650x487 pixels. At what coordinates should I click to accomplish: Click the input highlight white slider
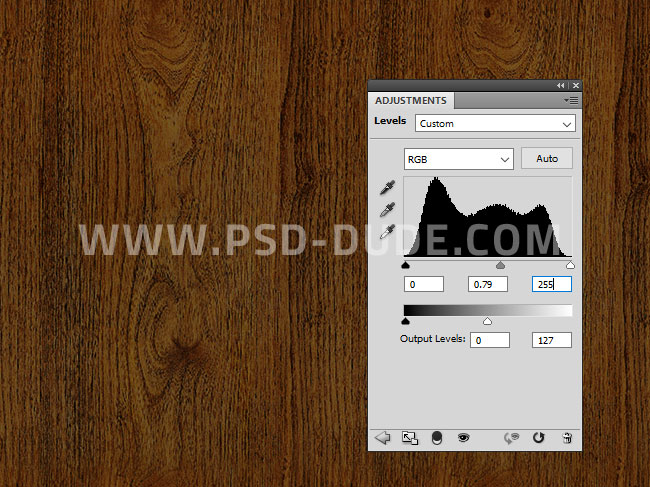tap(570, 265)
